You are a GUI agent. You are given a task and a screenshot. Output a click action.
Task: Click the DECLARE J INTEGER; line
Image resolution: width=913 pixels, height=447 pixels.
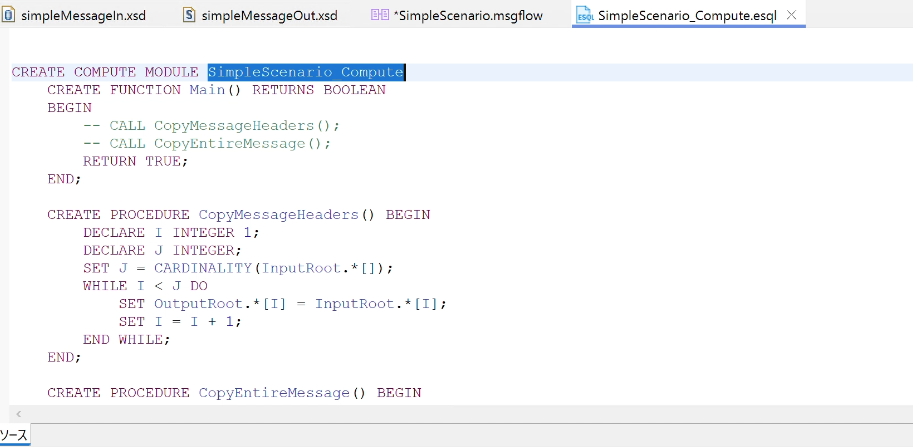[162, 250]
